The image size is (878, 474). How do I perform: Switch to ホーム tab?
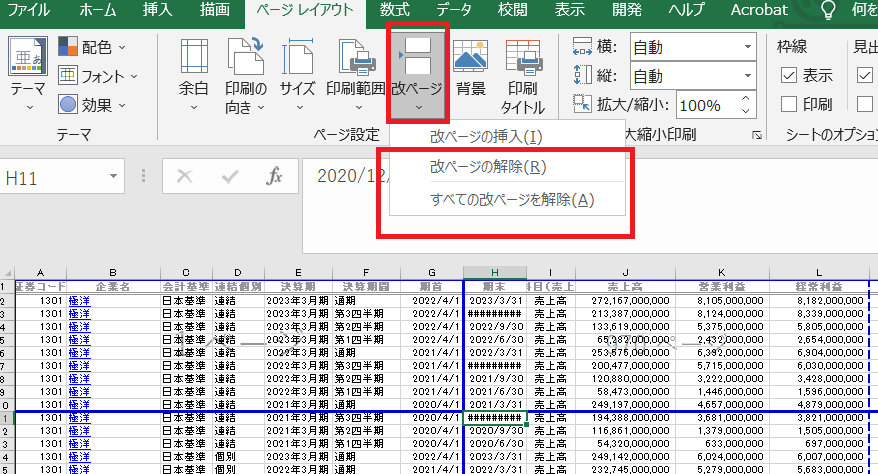[x=97, y=10]
